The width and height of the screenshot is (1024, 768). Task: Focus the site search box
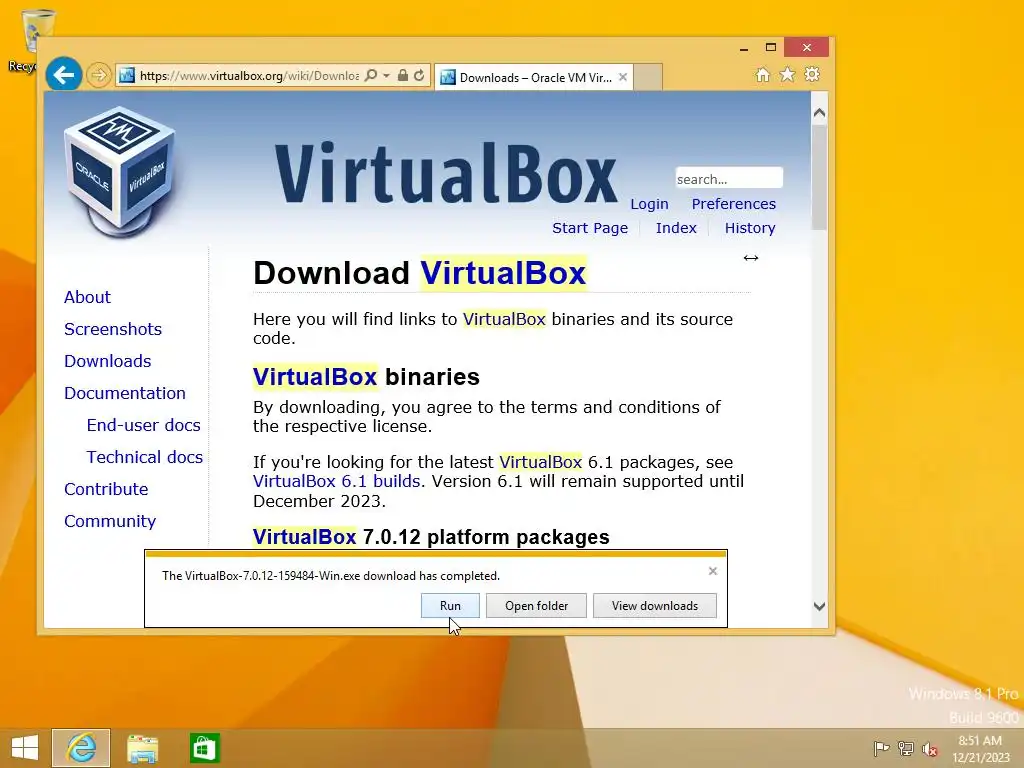[729, 178]
